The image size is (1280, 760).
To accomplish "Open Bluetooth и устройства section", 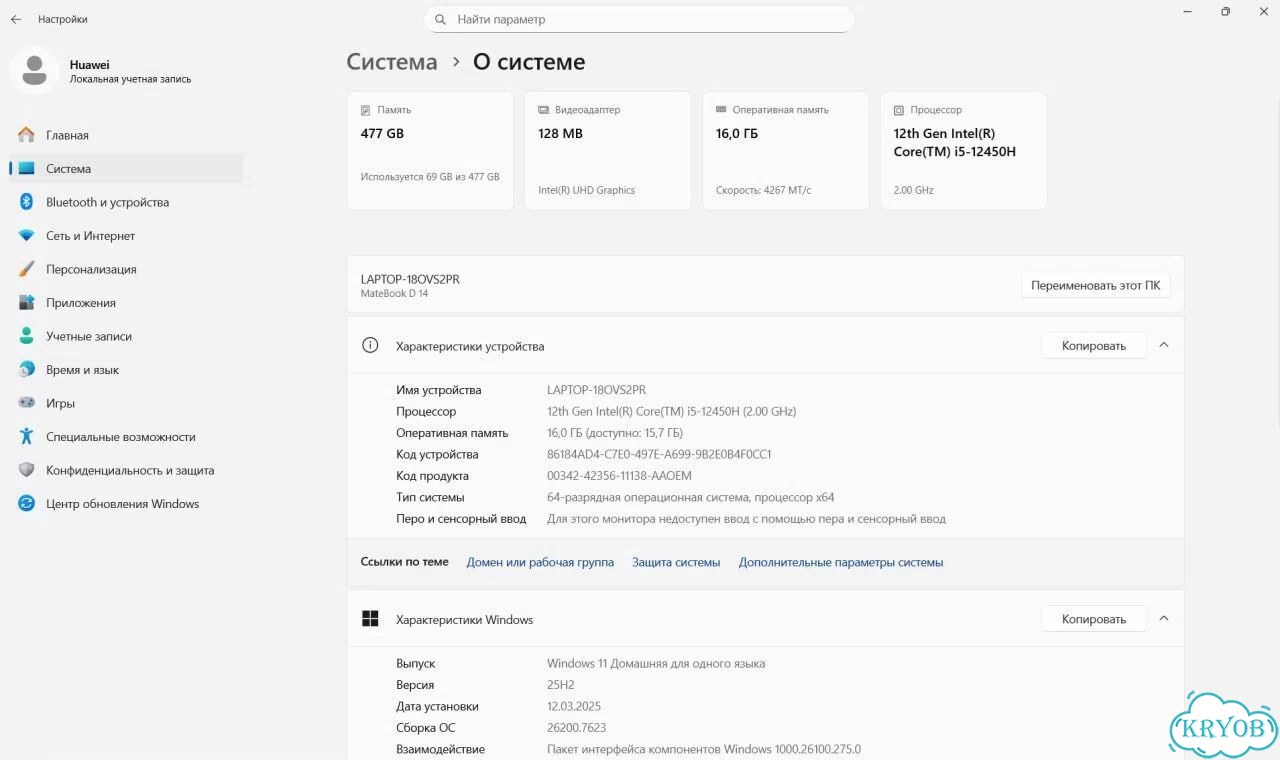I will (126, 202).
